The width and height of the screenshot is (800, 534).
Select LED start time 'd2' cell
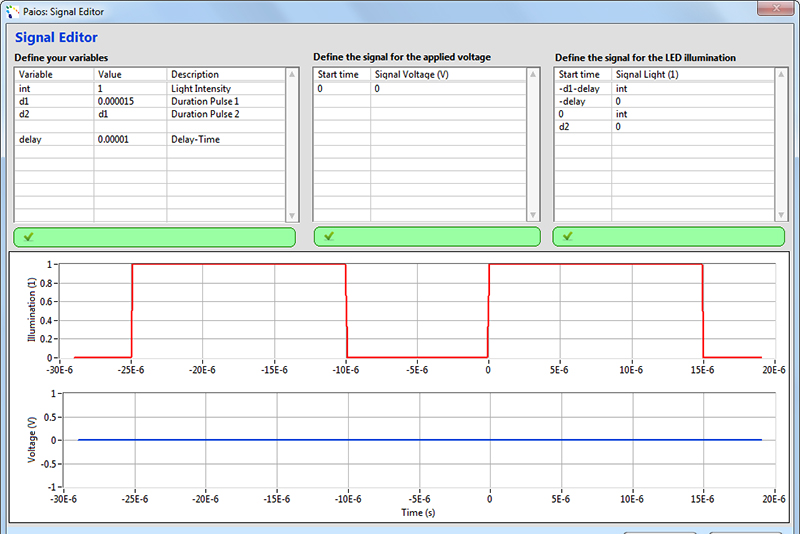click(583, 126)
